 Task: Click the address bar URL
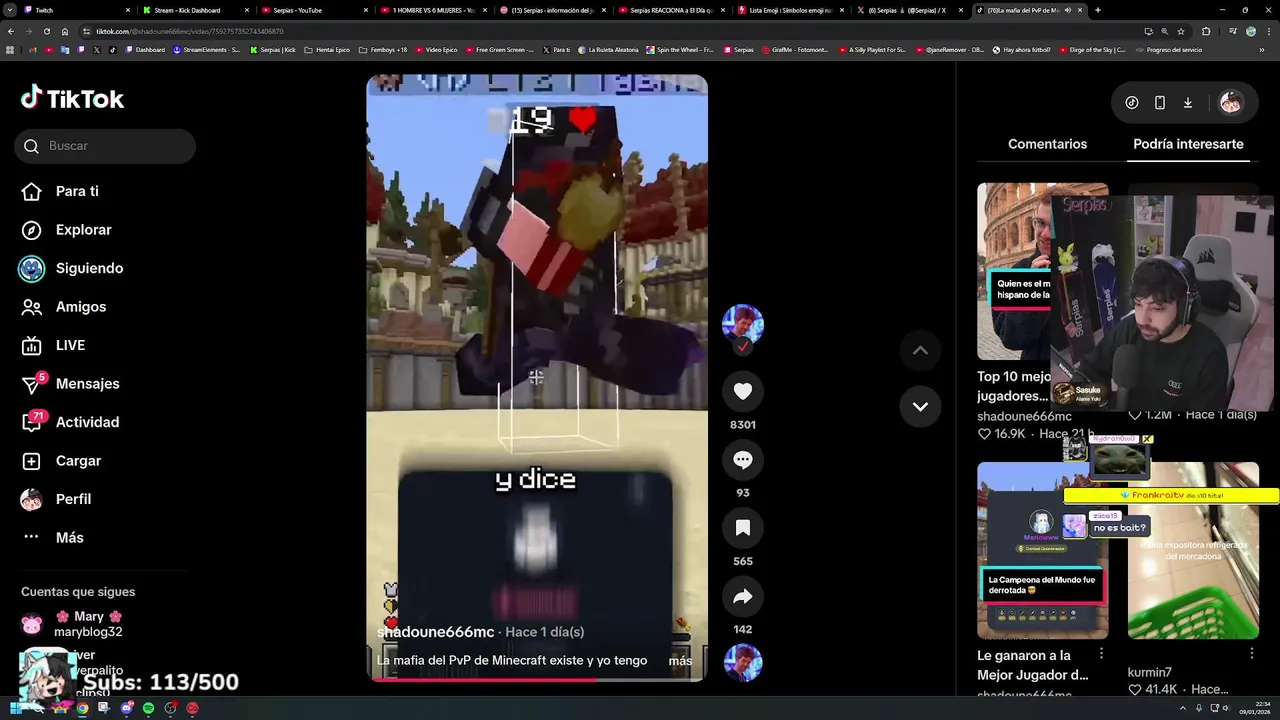(190, 31)
